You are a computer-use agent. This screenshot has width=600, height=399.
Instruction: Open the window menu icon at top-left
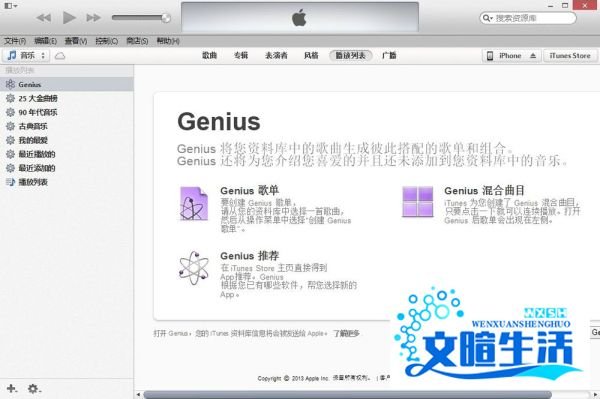pos(10,5)
